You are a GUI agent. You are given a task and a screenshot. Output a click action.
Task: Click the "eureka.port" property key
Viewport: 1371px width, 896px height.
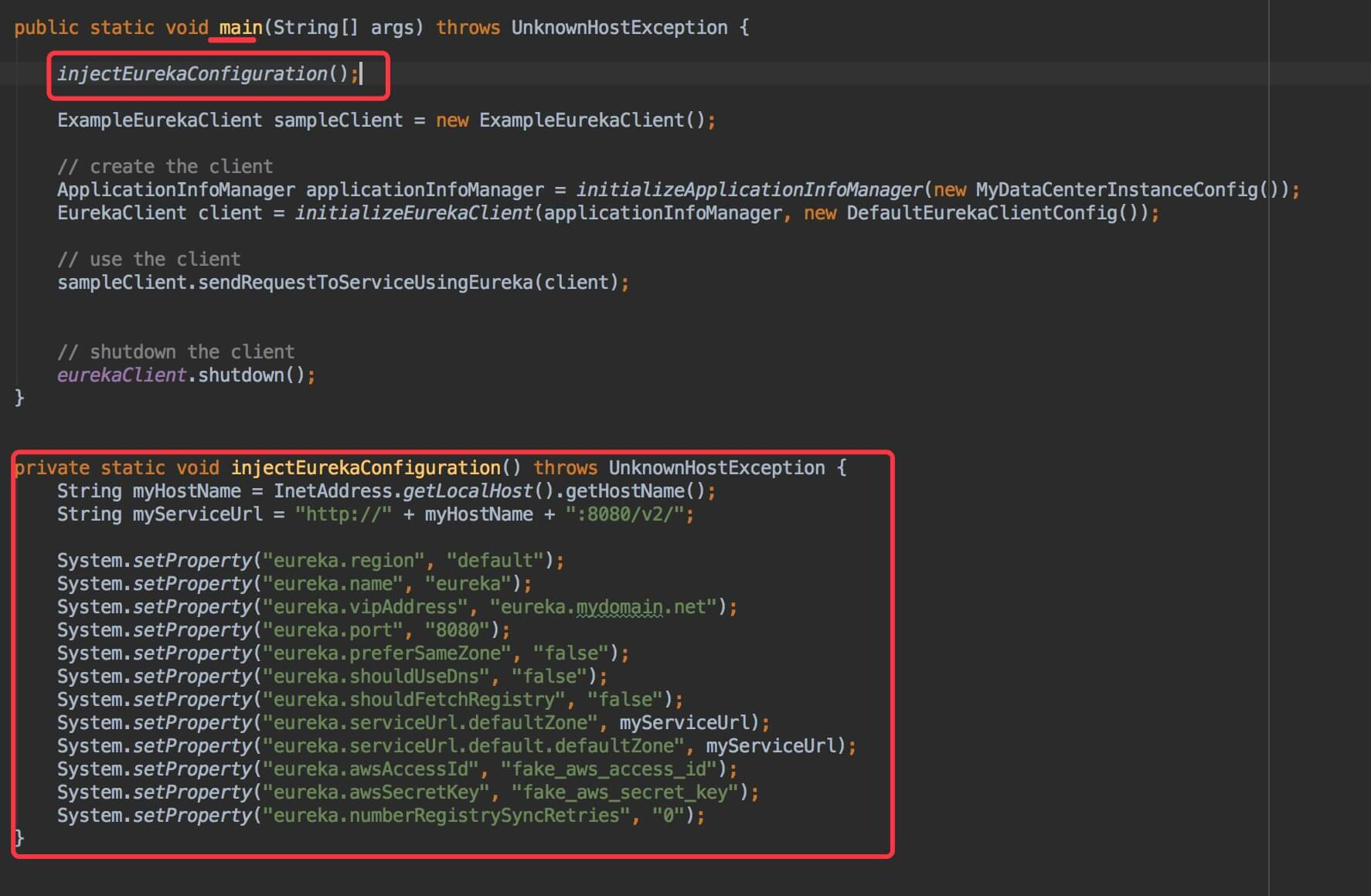coord(332,630)
